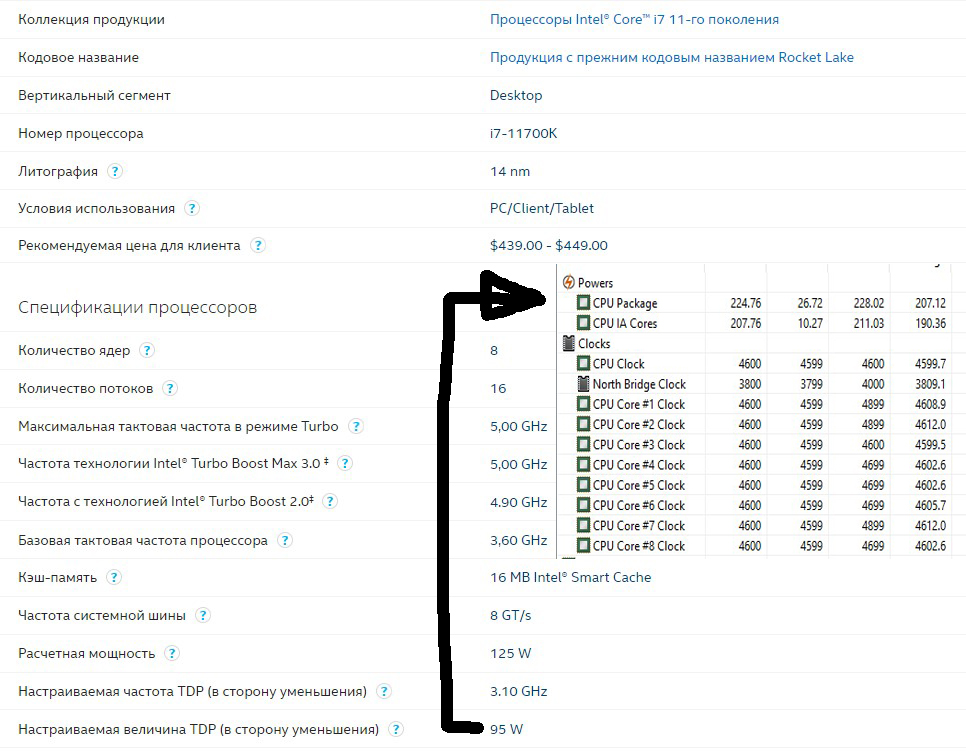Open the help icon next to Рекомендуемая цена для клиента
966x753 pixels.
[258, 245]
